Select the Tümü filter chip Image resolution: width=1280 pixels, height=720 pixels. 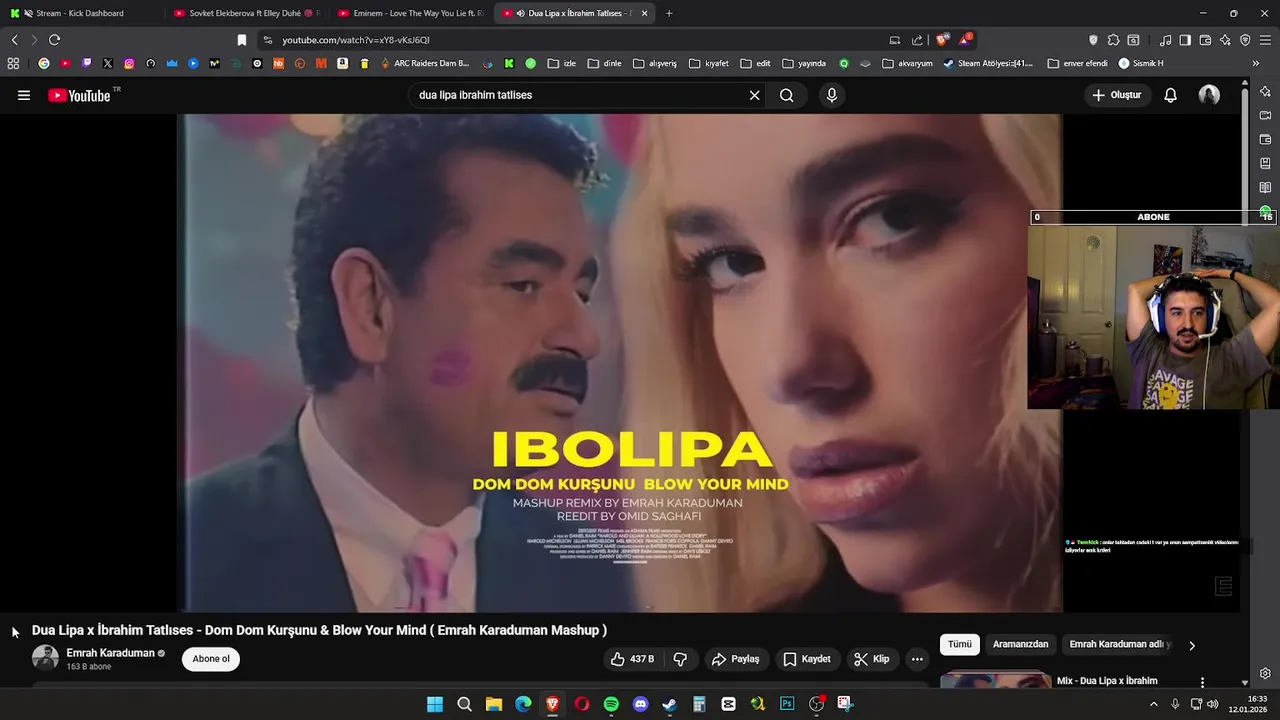pos(960,645)
